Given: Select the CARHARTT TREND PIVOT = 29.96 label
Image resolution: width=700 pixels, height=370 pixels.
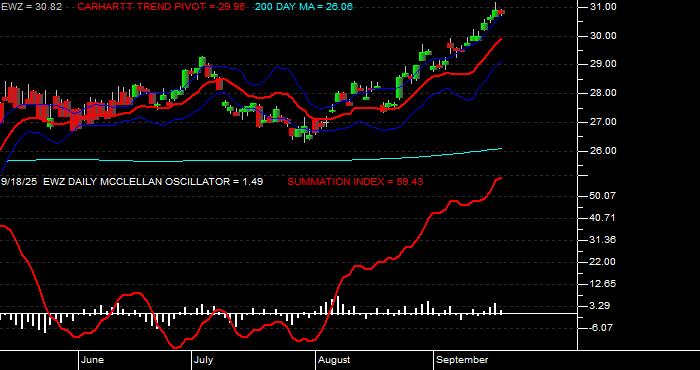Looking at the screenshot, I should (x=162, y=7).
